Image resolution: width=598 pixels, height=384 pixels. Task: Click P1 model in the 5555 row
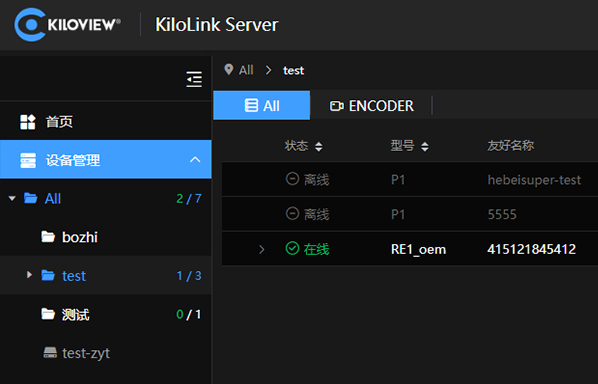pos(398,214)
